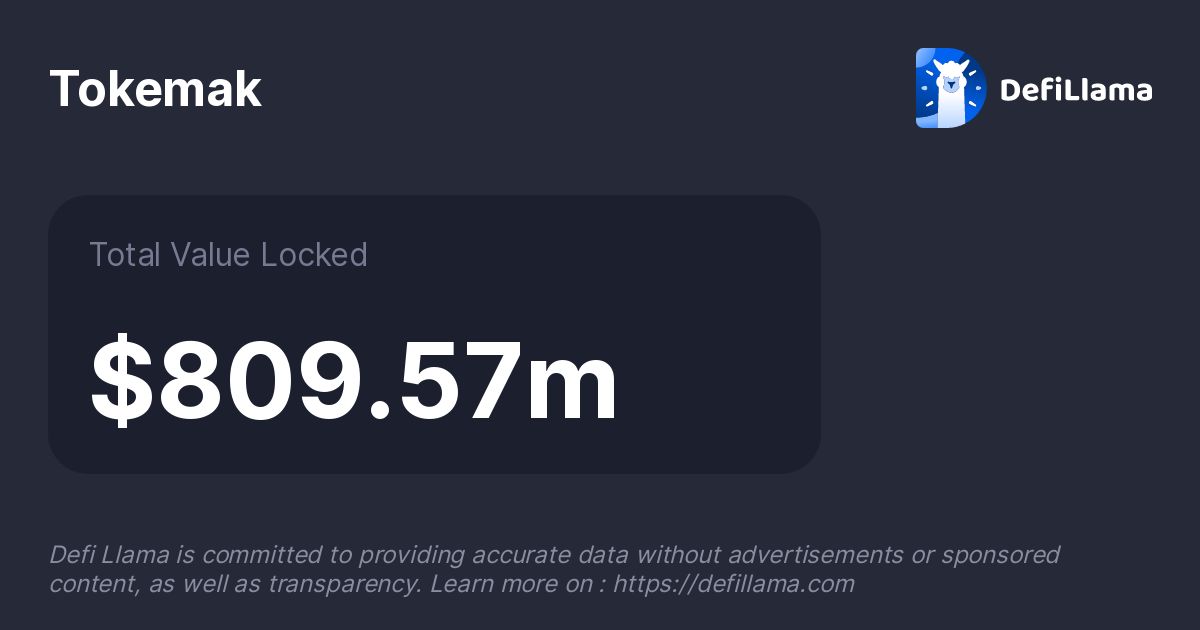Screen dimensions: 1200x630
Task: Click the DefiLlama llama logo icon
Action: (x=951, y=88)
